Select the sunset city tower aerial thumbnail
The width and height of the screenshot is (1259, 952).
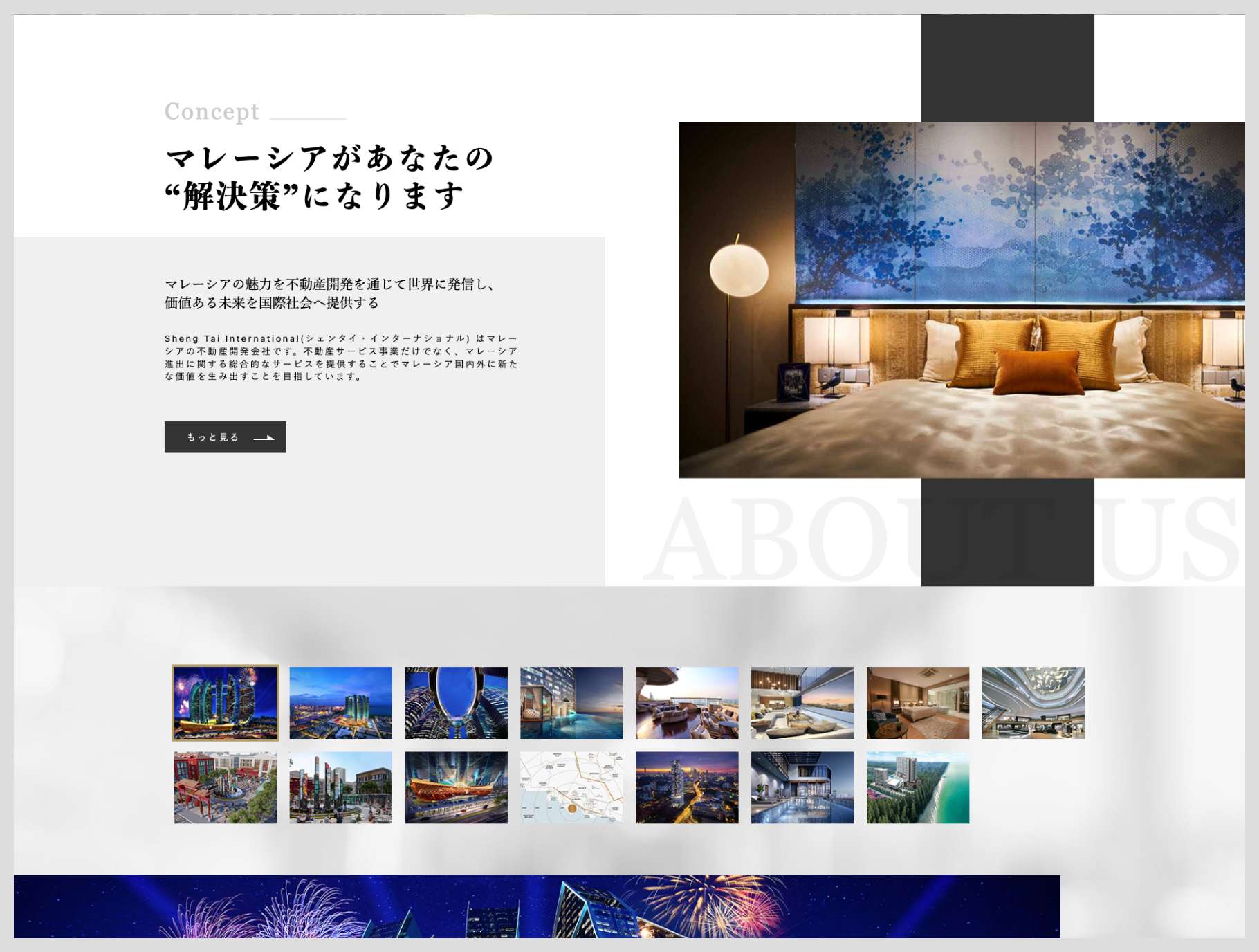pos(687,787)
